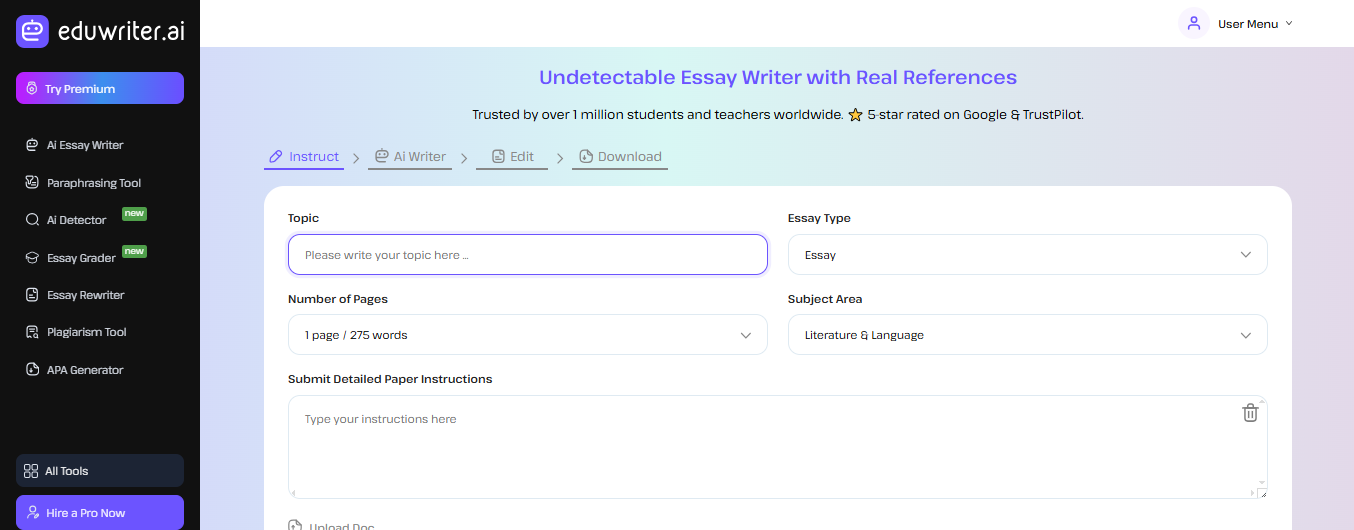
Task: Click the Number of Pages chevron arrow
Action: [746, 335]
